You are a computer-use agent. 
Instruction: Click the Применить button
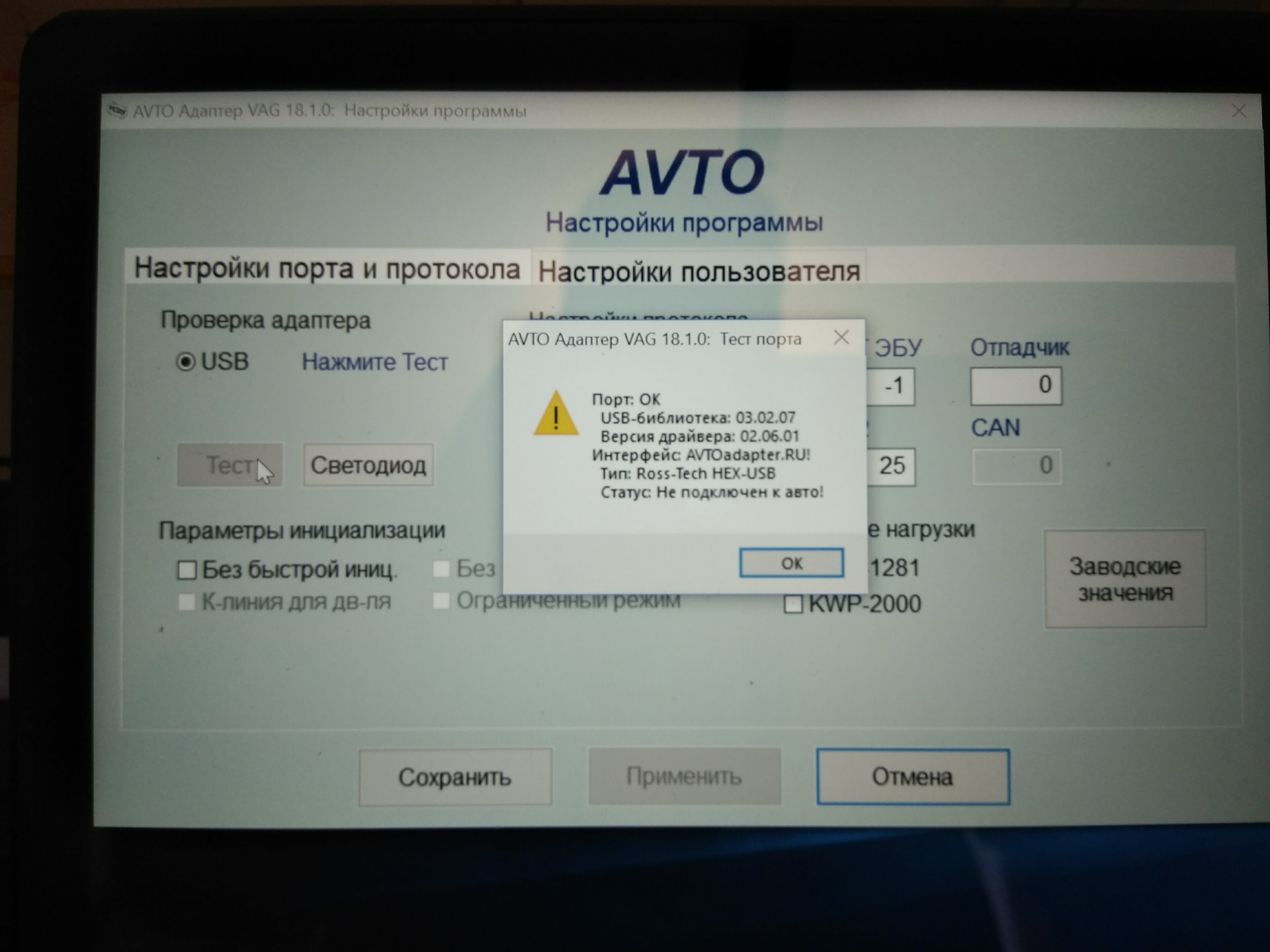[x=685, y=776]
